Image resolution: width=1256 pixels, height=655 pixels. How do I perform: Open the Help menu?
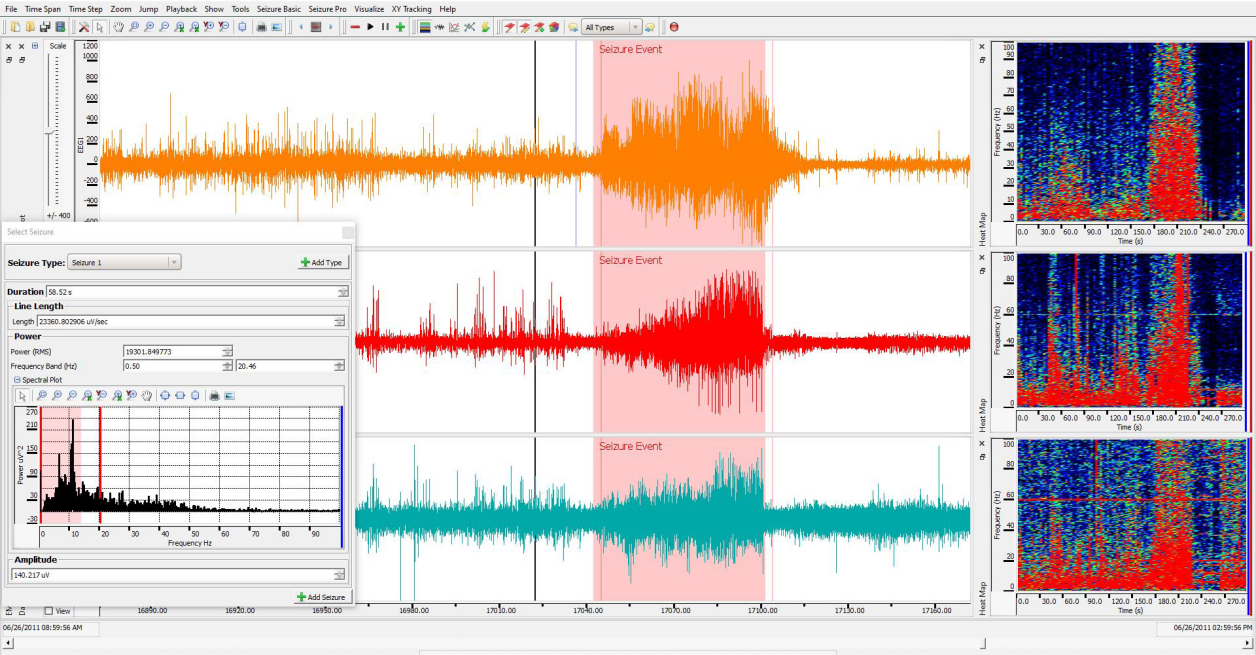pyautogui.click(x=448, y=9)
